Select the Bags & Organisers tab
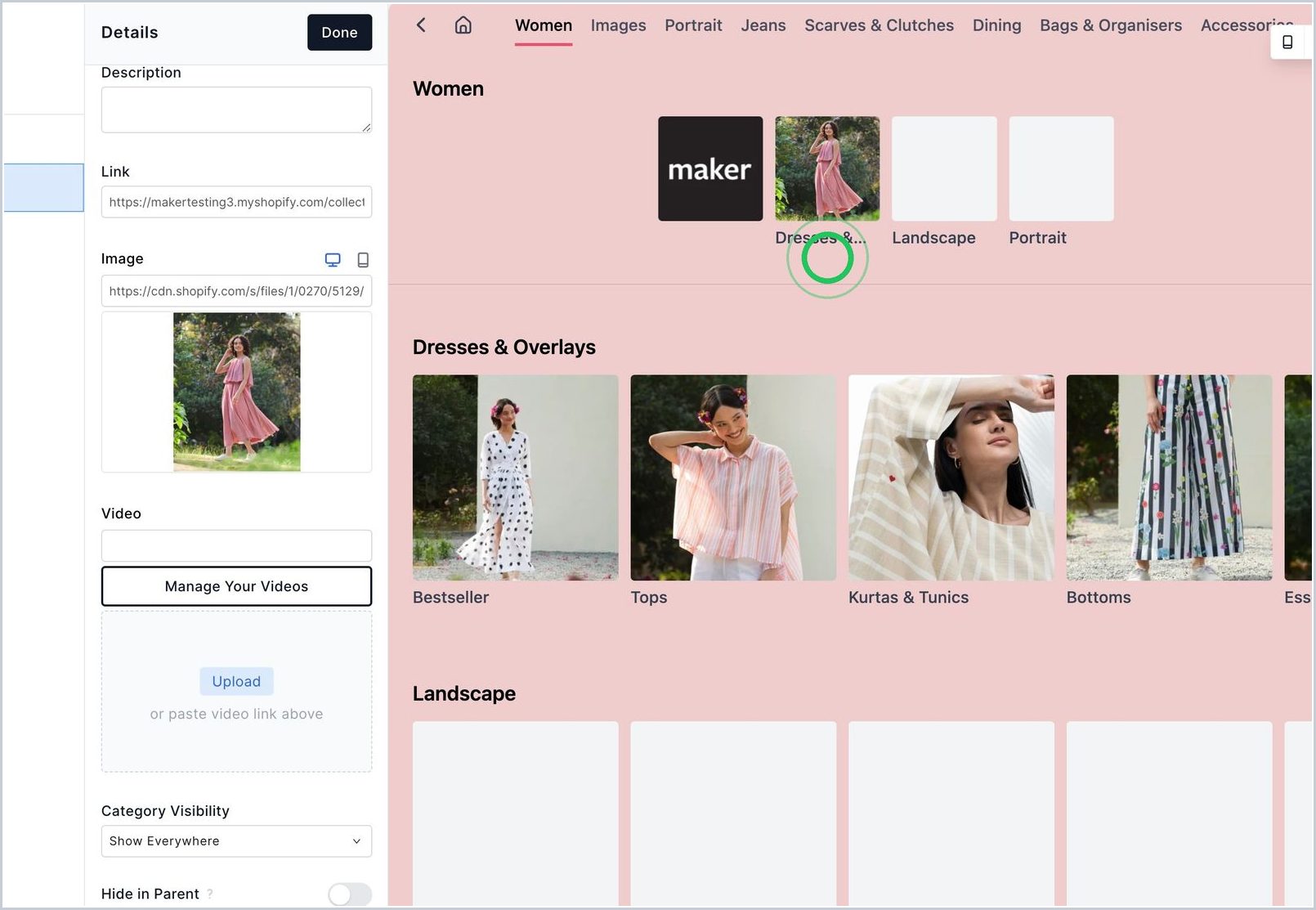Viewport: 1316px width, 910px height. pyautogui.click(x=1110, y=25)
